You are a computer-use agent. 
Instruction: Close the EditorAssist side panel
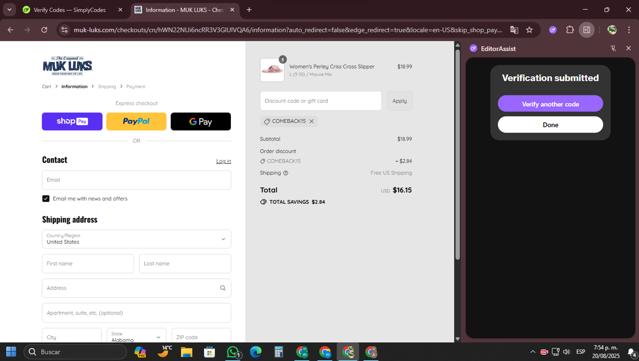click(x=628, y=48)
